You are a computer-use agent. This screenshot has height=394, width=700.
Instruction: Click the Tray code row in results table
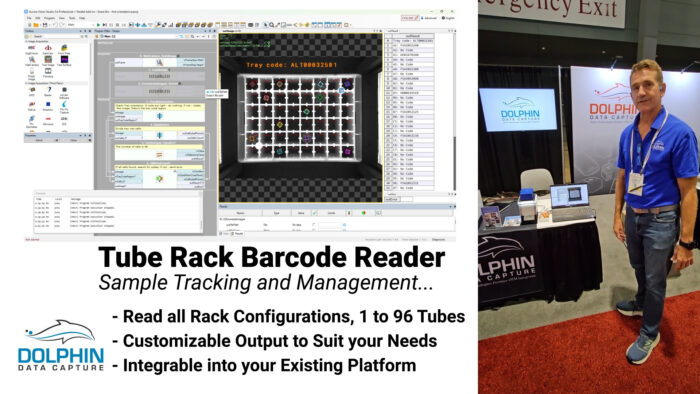410,41
